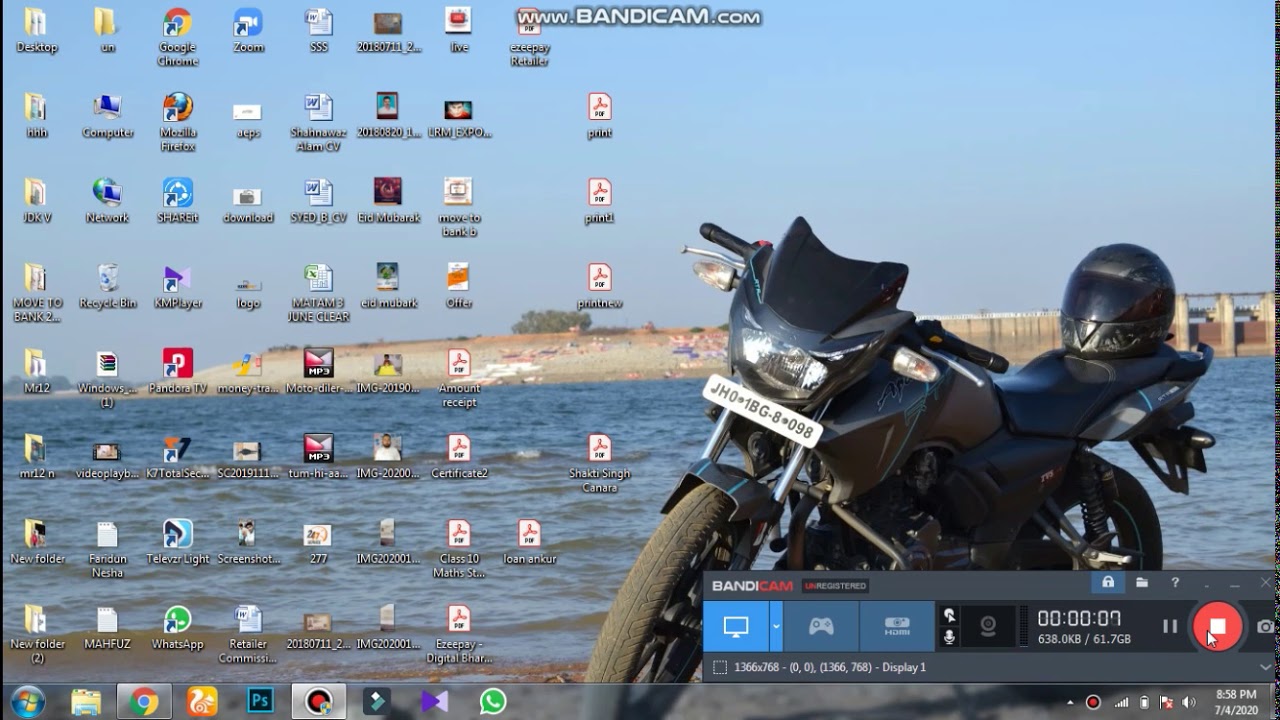
Task: Click recording size 638.0KB / 61.7GB
Action: click(1084, 639)
